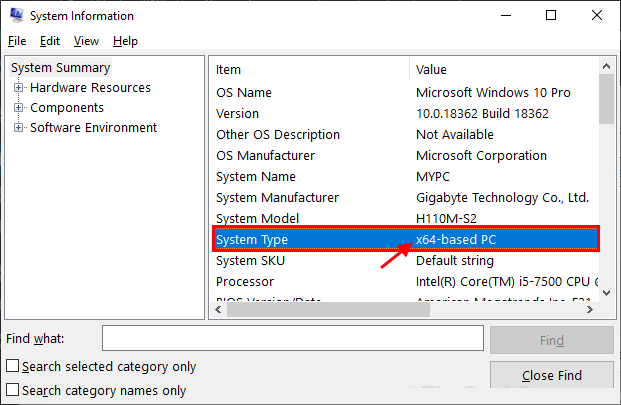
Task: Expand the Software Environment node
Action: (18, 128)
